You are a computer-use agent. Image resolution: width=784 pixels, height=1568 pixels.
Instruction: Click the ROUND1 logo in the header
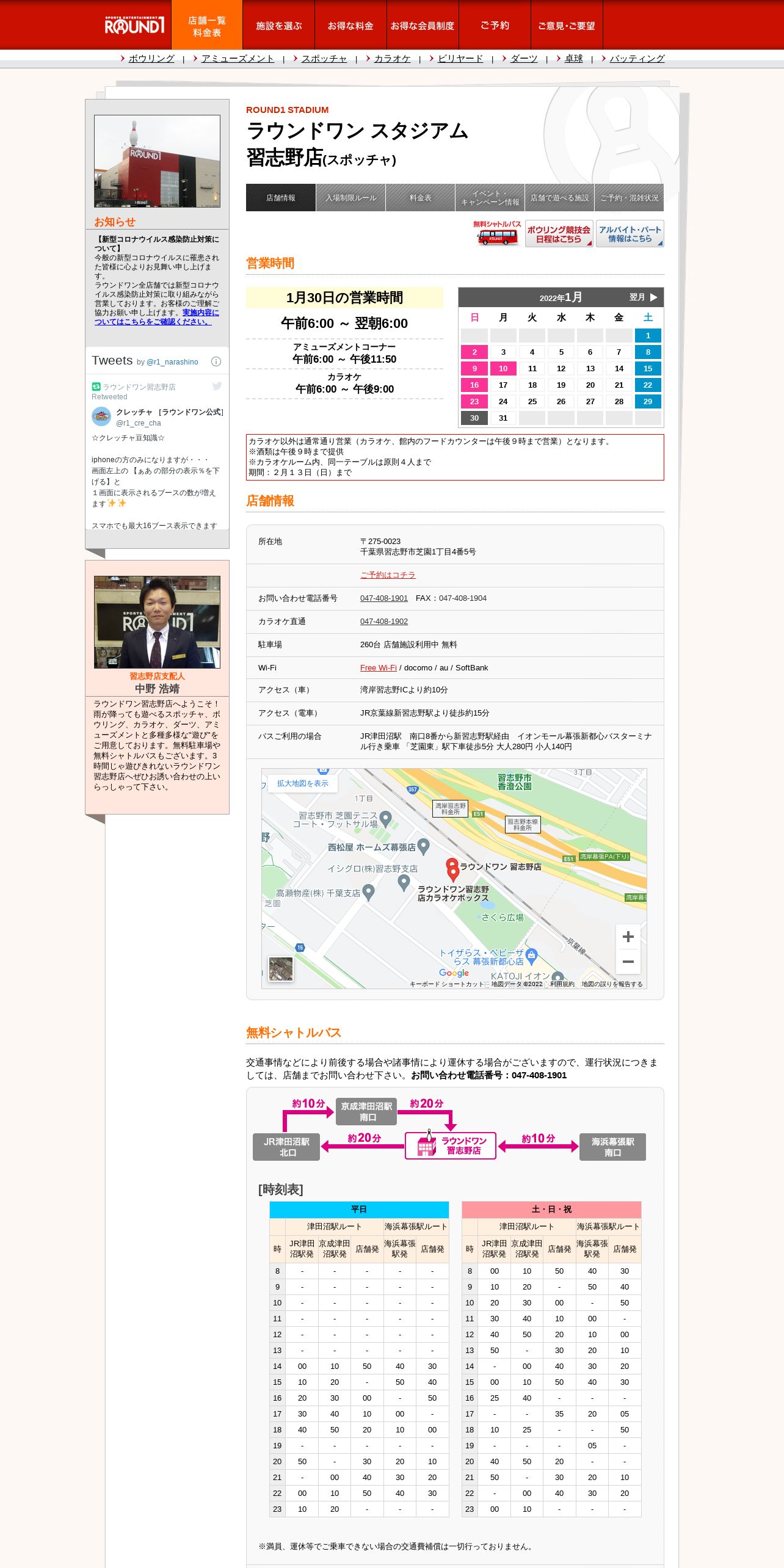(134, 25)
